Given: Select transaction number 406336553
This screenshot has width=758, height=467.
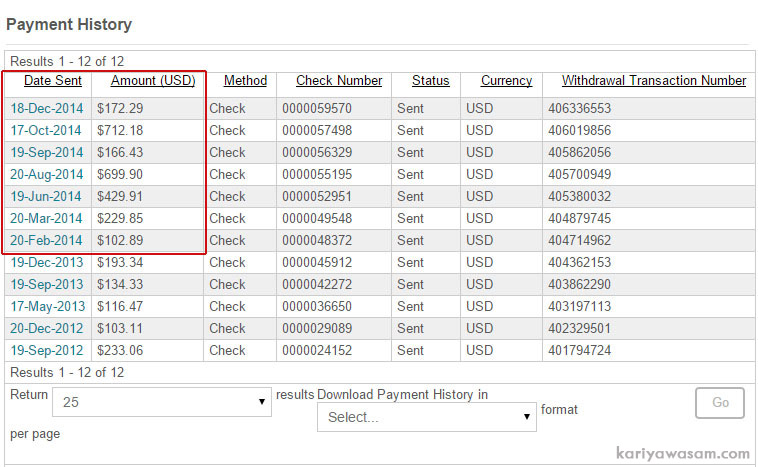Looking at the screenshot, I should click(x=580, y=108).
